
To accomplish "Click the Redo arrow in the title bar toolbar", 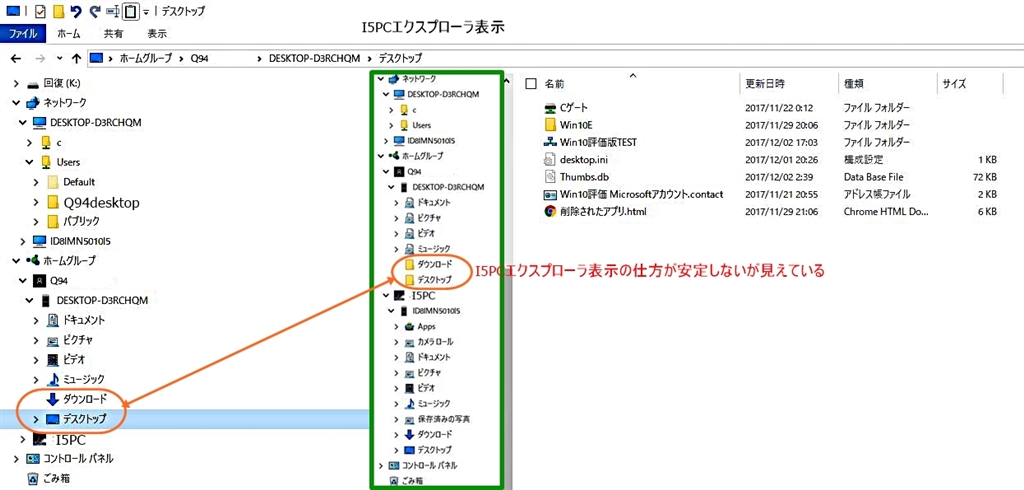I will point(95,10).
